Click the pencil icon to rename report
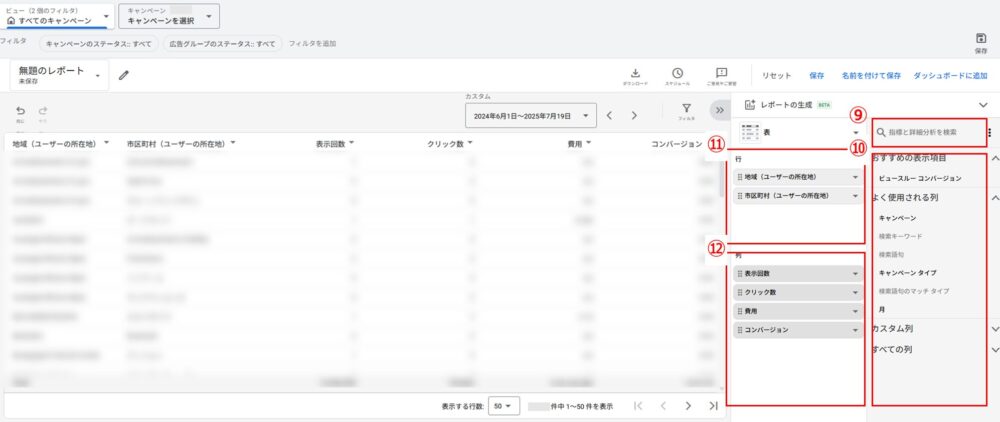Image resolution: width=1000 pixels, height=422 pixels. tap(124, 75)
